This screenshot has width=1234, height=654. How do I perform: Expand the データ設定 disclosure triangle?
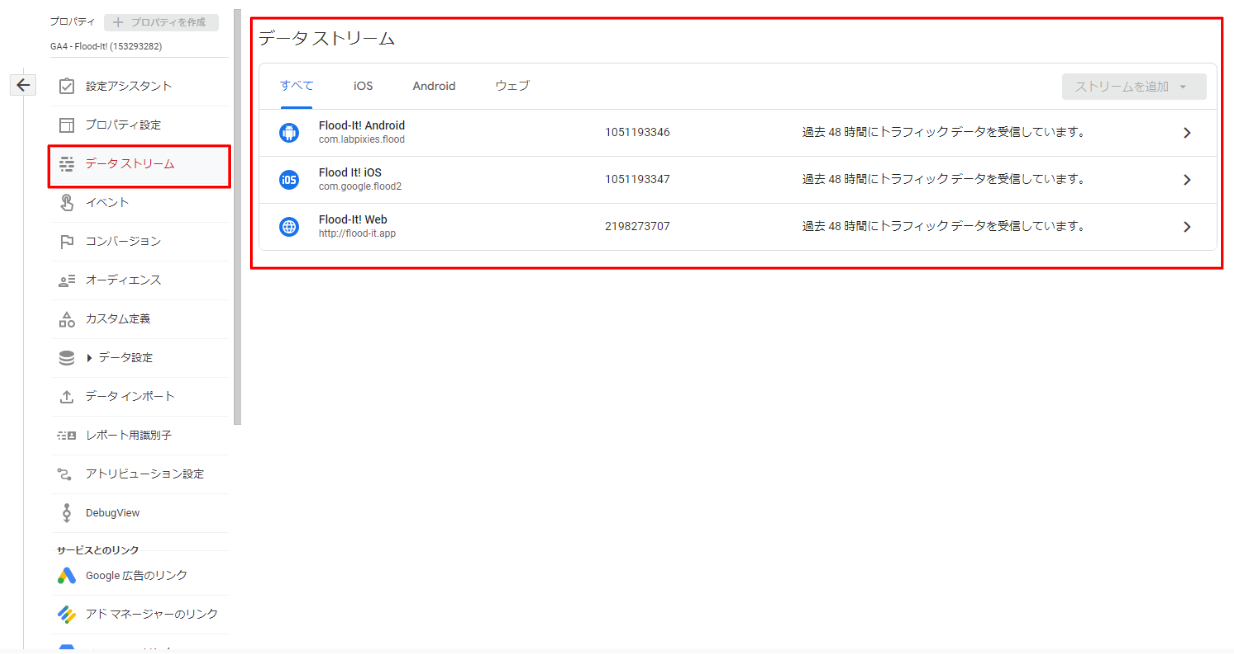point(90,358)
